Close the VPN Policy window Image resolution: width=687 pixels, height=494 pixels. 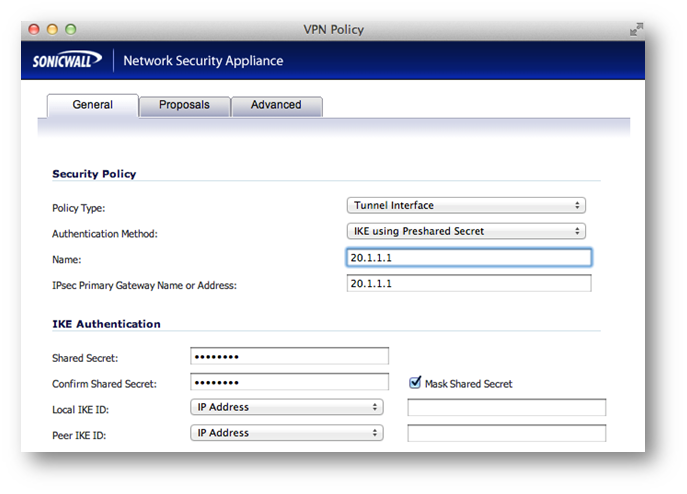click(35, 30)
